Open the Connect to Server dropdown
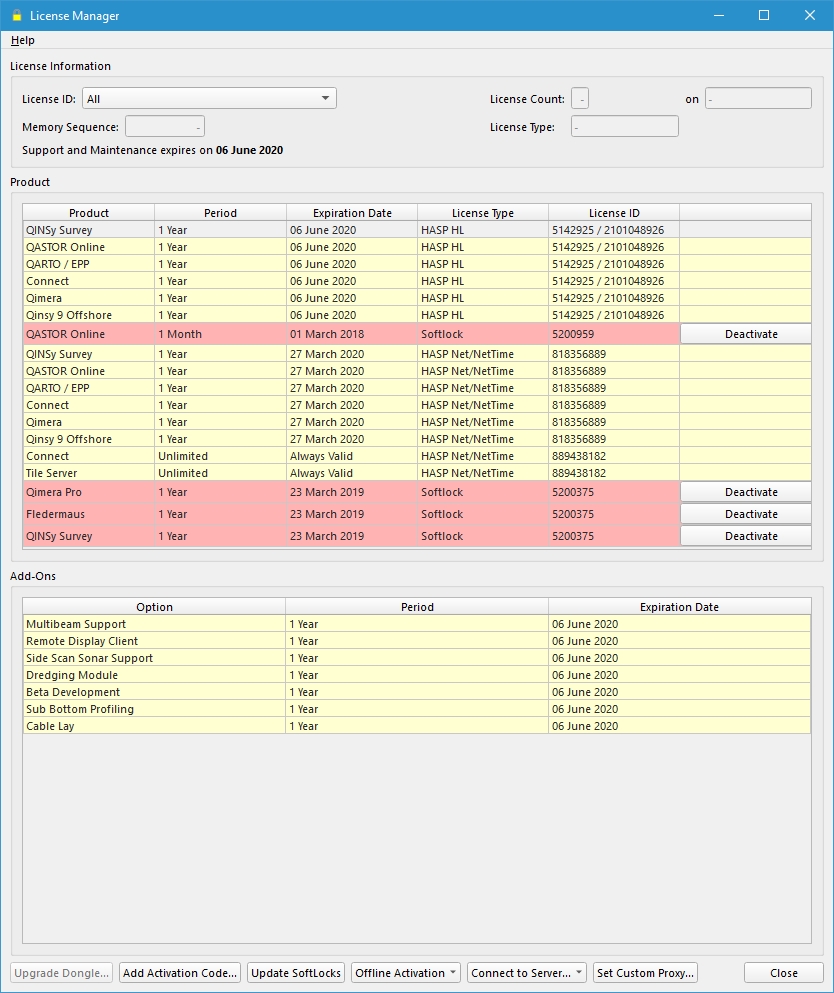Viewport: 834px width, 993px height. pyautogui.click(x=527, y=973)
